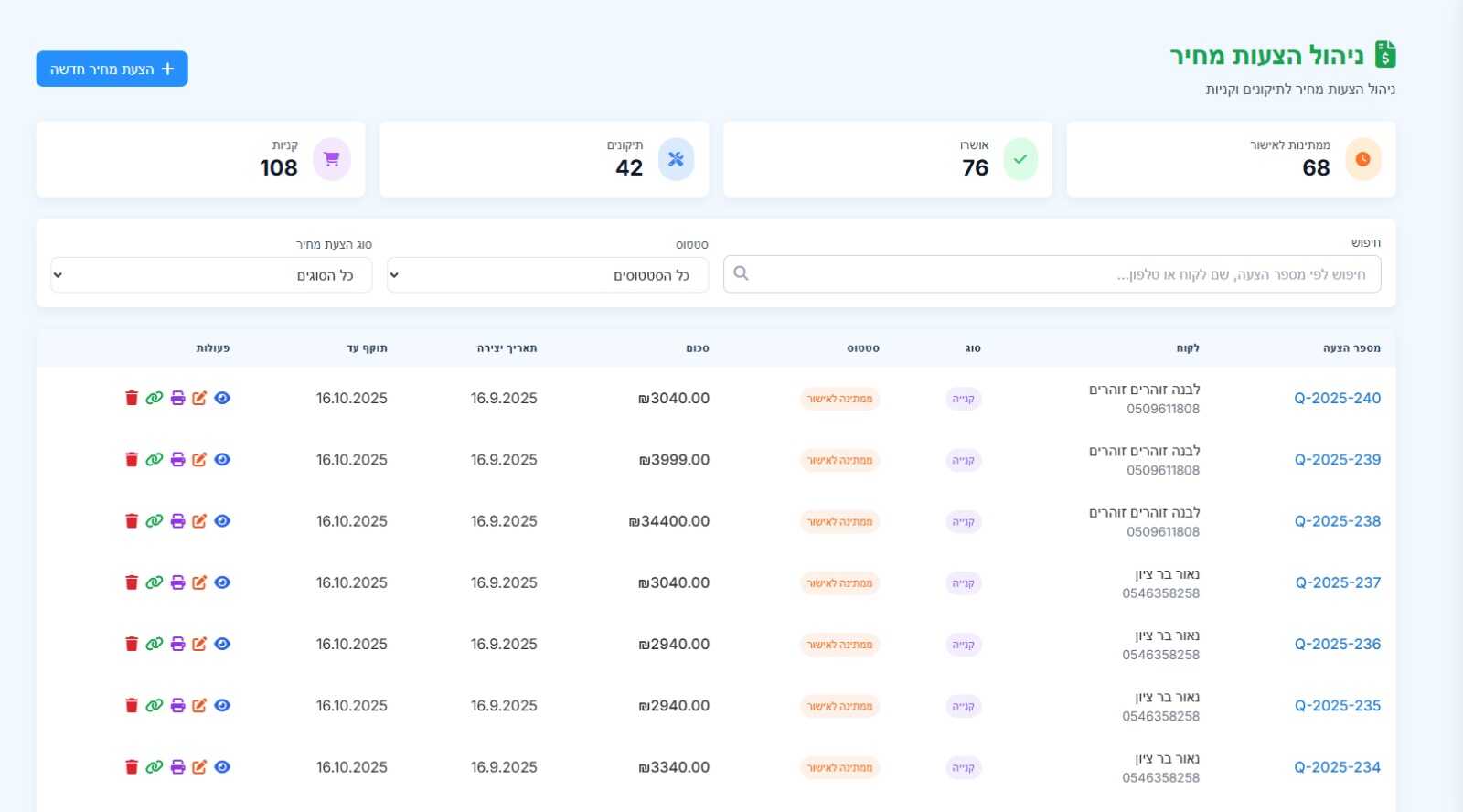Click the סכום column header
The image size is (1463, 812).
click(x=697, y=348)
